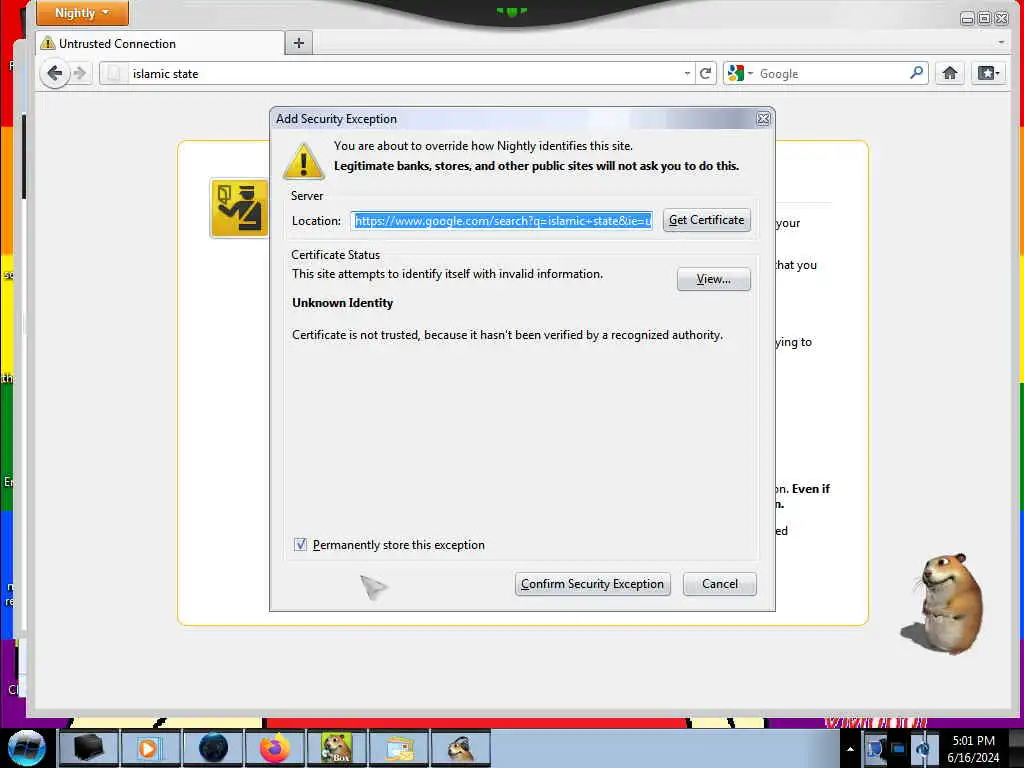Click the Unknown Identity heading text
Image resolution: width=1024 pixels, height=768 pixels.
pyautogui.click(x=342, y=303)
